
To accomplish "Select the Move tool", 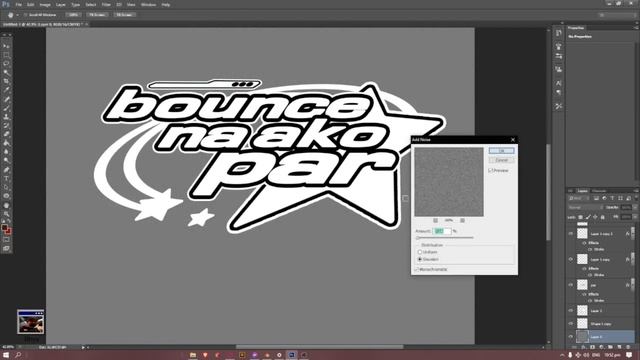I will coord(6,46).
